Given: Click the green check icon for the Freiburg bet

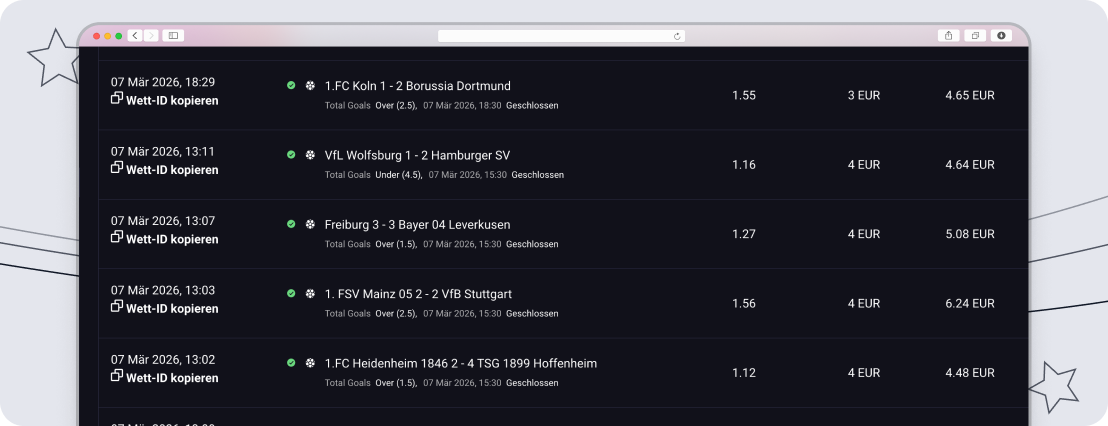Looking at the screenshot, I should (x=291, y=224).
